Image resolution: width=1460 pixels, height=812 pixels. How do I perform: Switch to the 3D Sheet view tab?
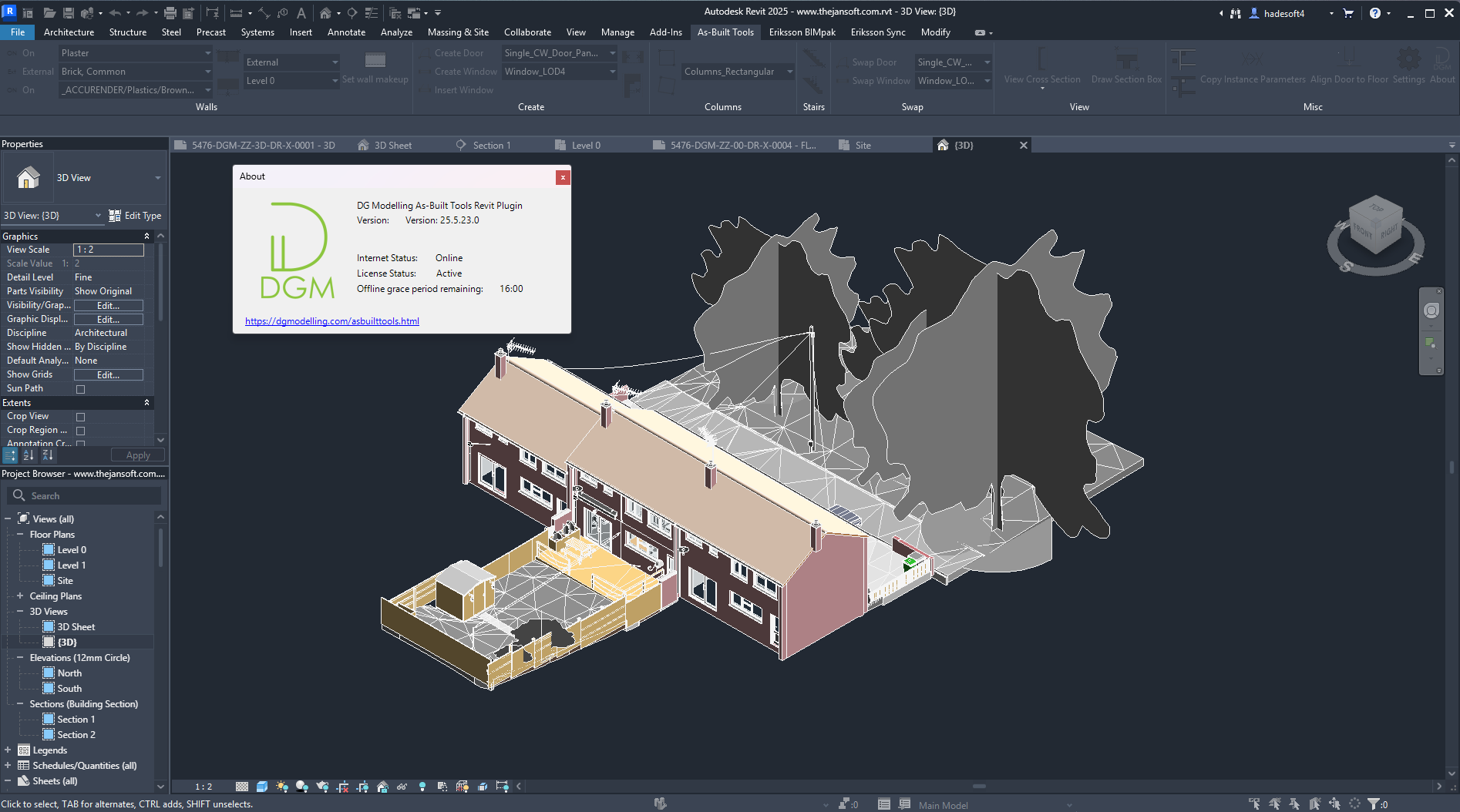pos(392,146)
